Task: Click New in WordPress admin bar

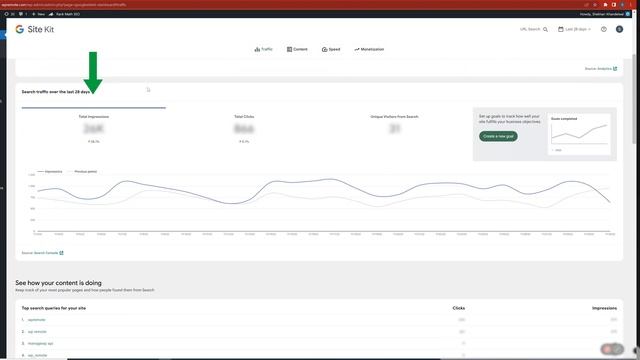Action: 38,14
